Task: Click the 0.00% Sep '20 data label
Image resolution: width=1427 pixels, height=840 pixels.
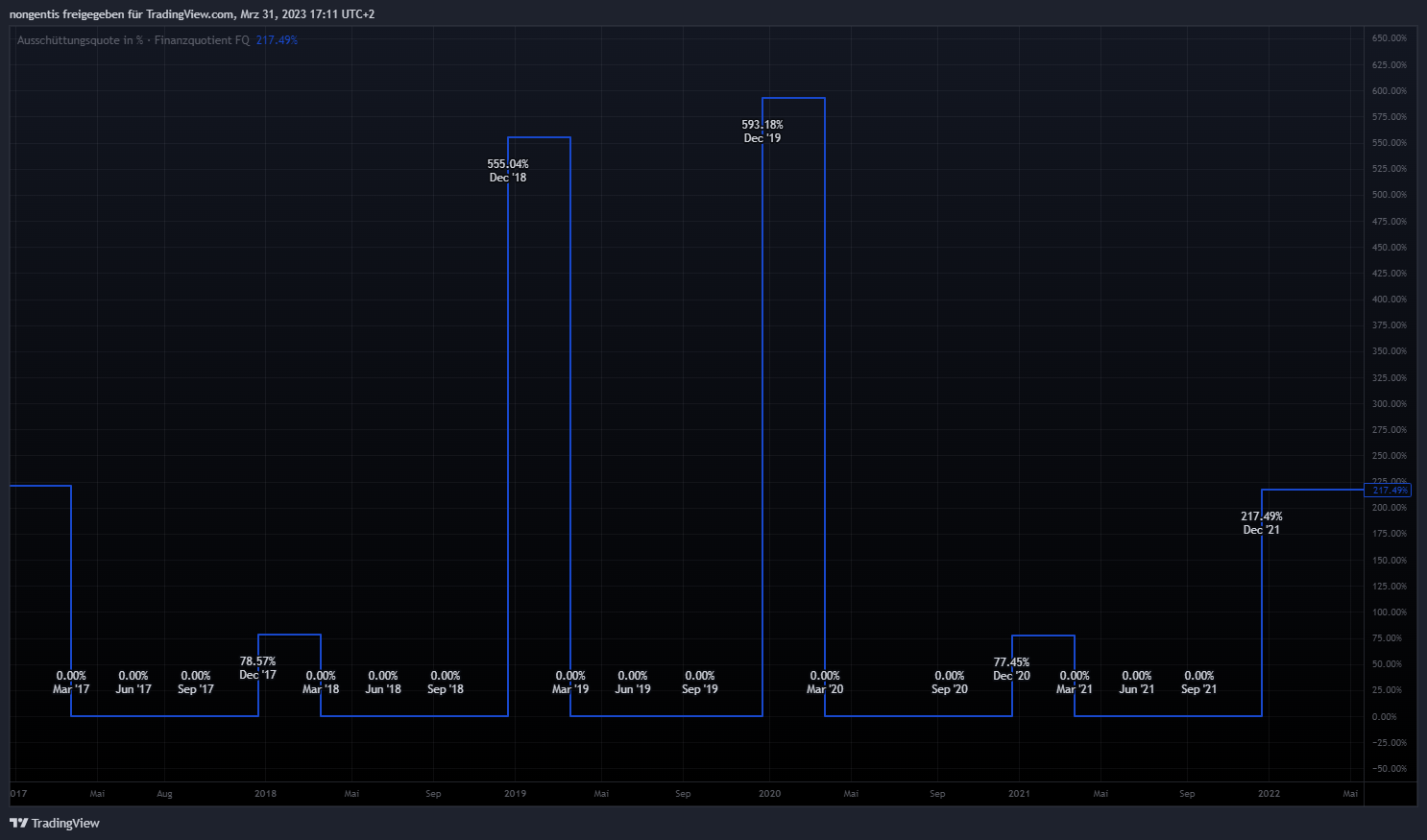Action: pos(949,683)
